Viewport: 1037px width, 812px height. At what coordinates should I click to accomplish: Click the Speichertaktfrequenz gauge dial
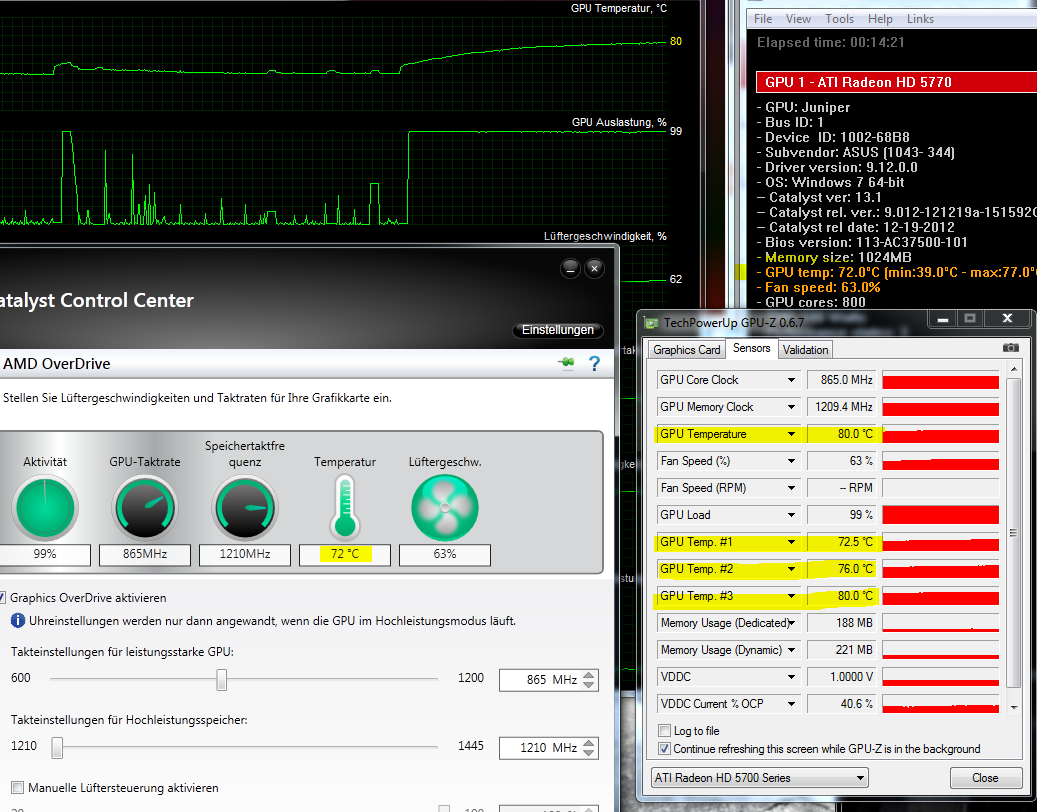[245, 508]
